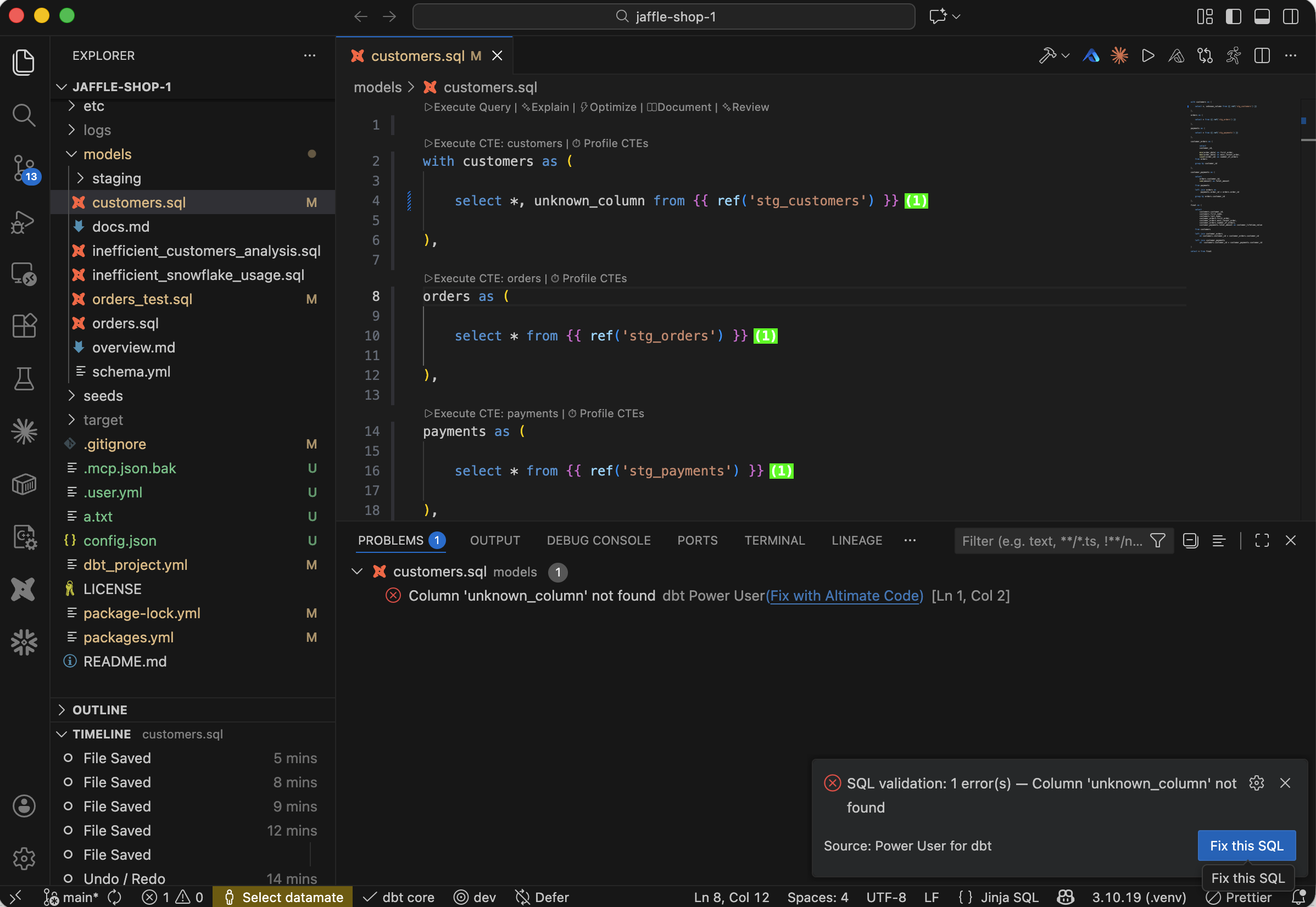1316x907 pixels.
Task: Click the compare changes icon in editor toolbar
Action: [x=1205, y=55]
